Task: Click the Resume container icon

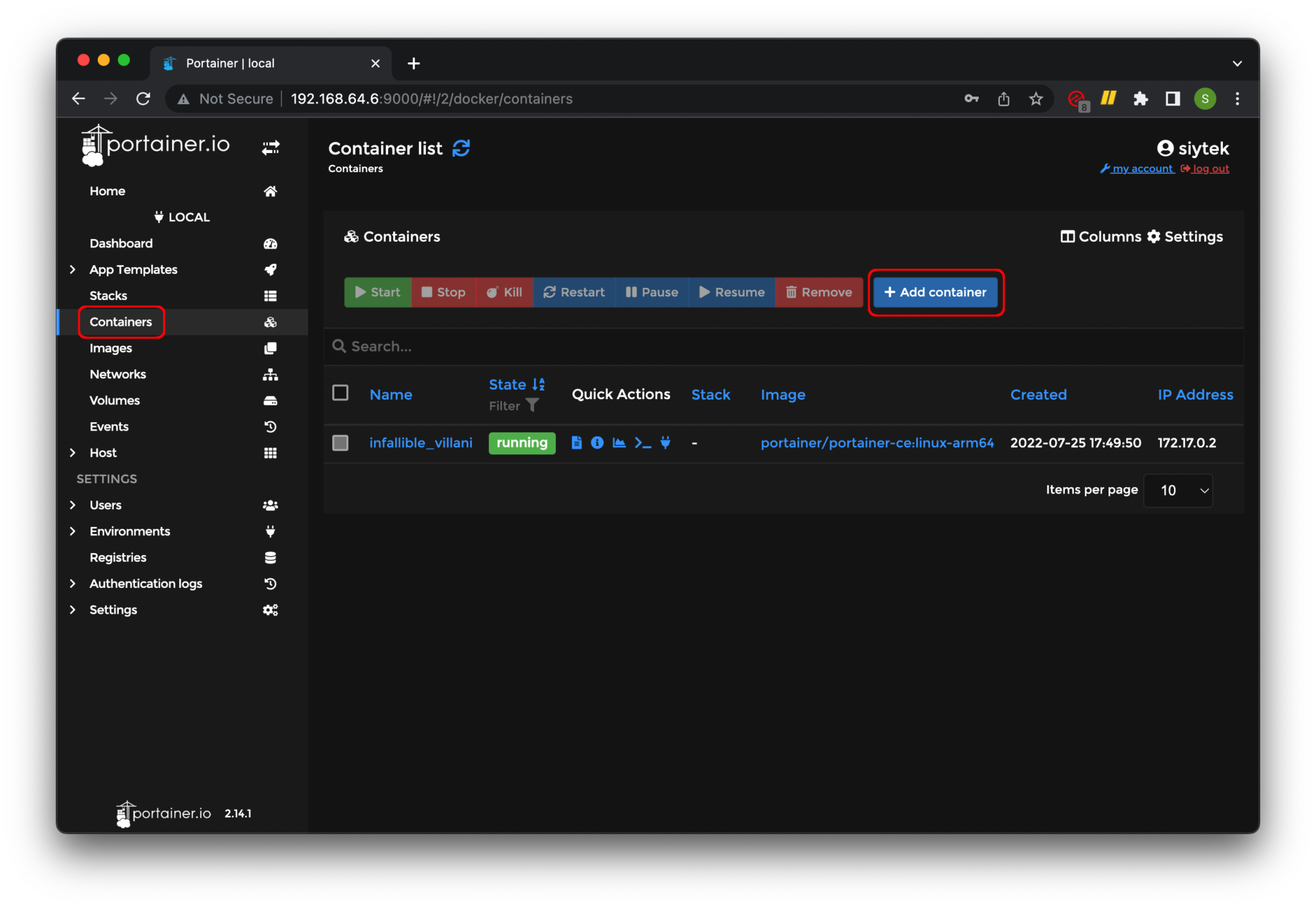Action: click(732, 292)
